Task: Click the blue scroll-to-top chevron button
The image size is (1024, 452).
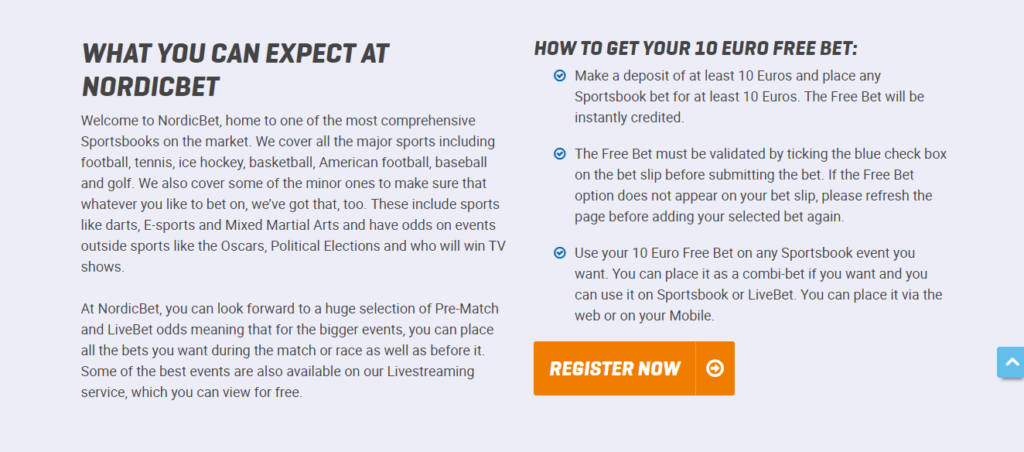Action: click(1012, 362)
